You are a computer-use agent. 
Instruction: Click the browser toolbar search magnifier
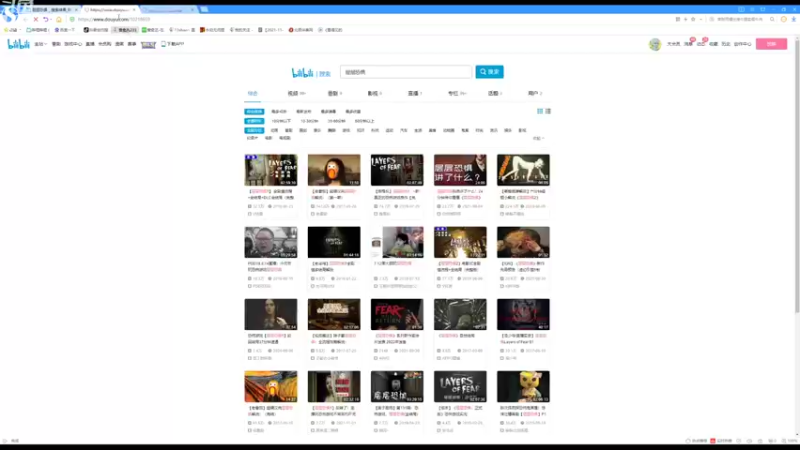click(x=772, y=19)
